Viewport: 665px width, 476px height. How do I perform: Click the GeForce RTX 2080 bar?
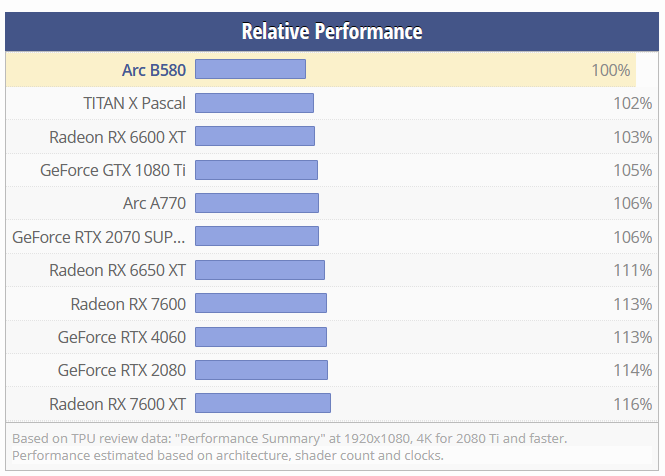point(261,370)
